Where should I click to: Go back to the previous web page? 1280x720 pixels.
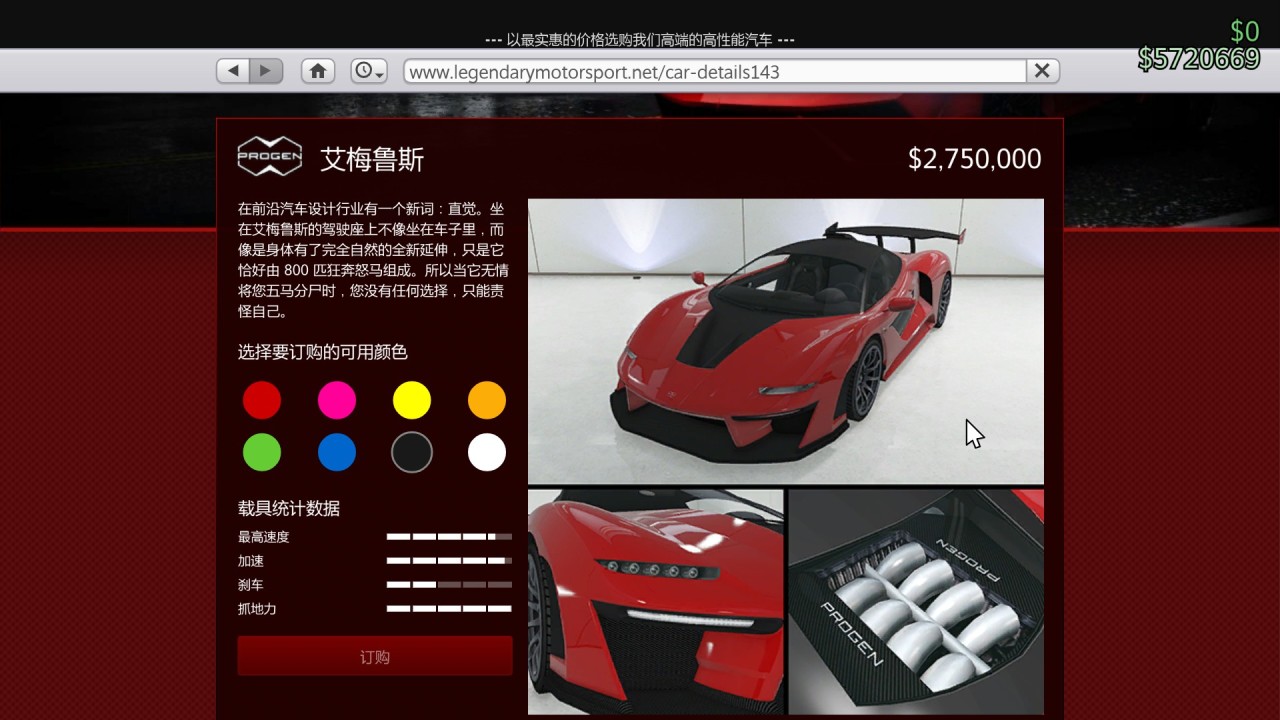click(233, 71)
